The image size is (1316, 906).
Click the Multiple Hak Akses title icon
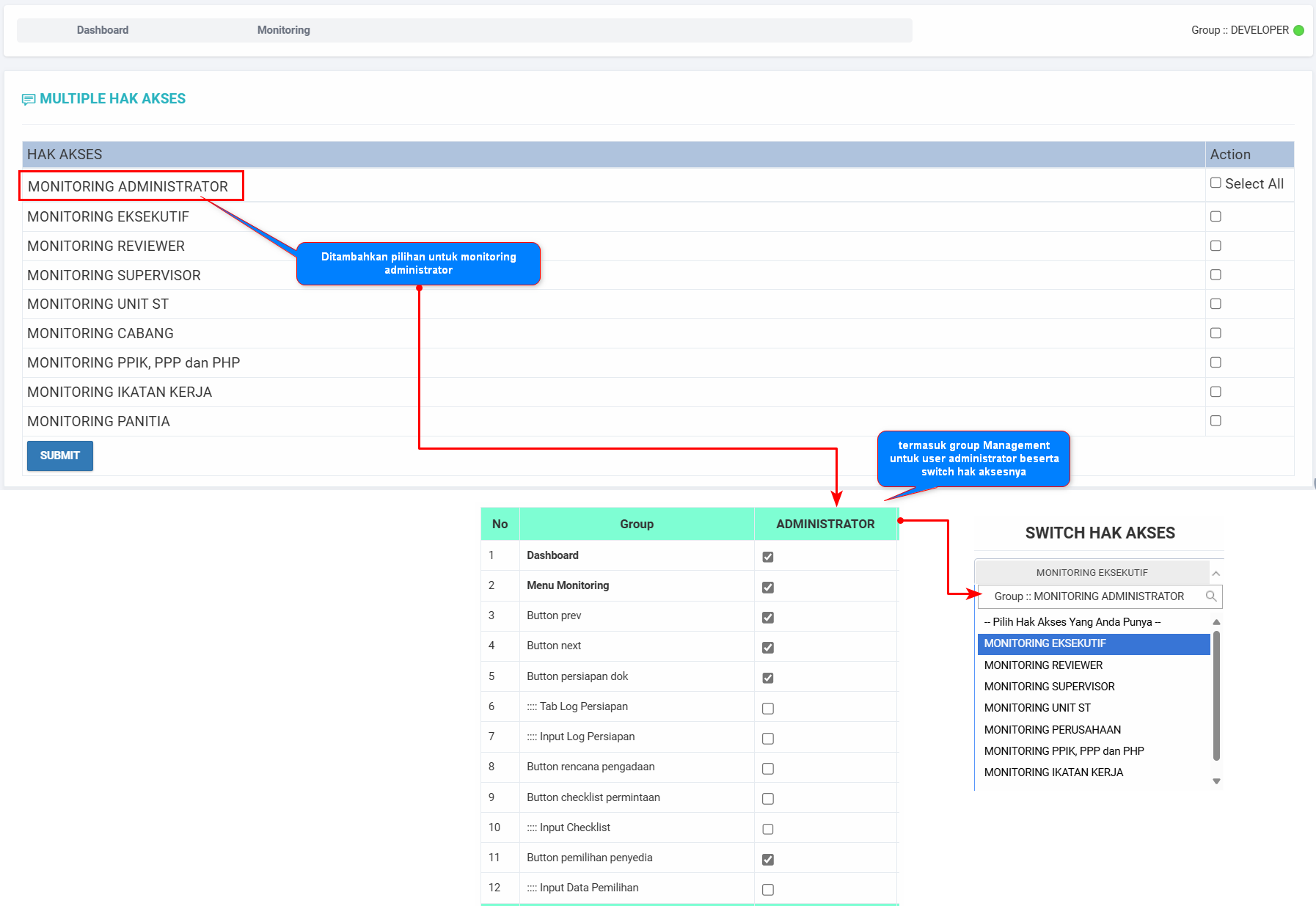coord(29,99)
